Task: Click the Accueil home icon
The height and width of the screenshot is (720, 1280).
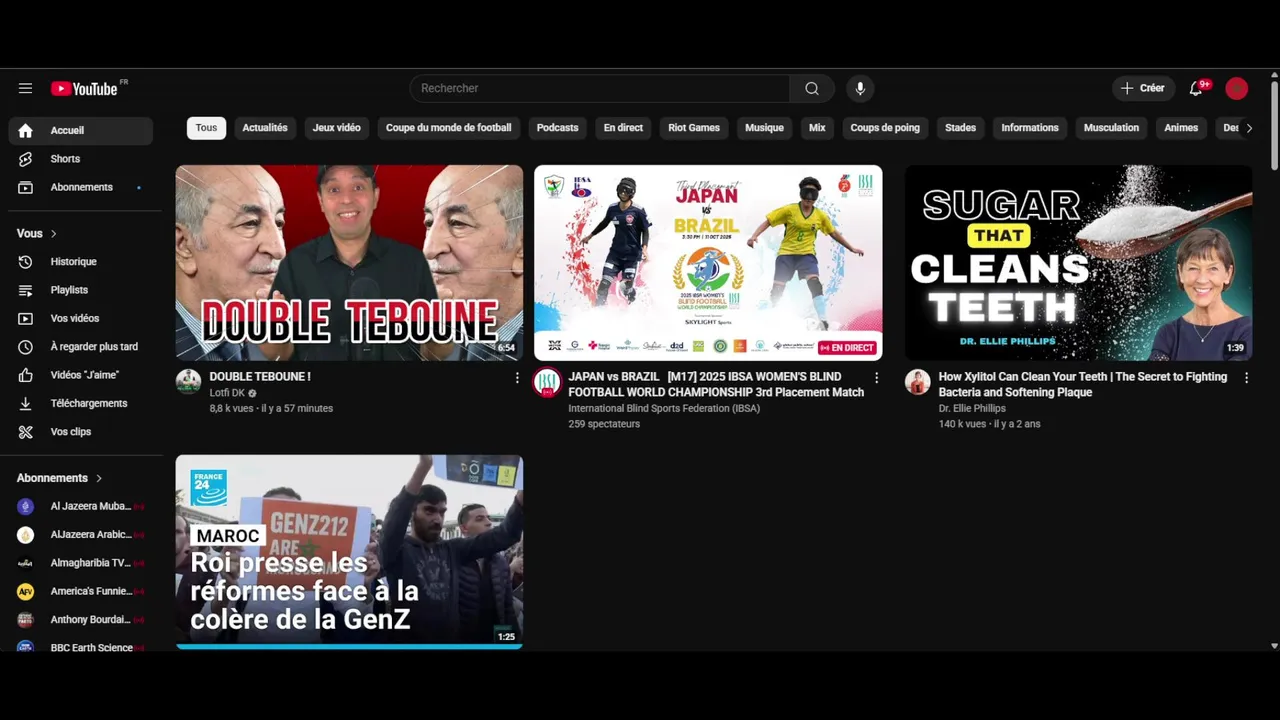Action: point(25,130)
